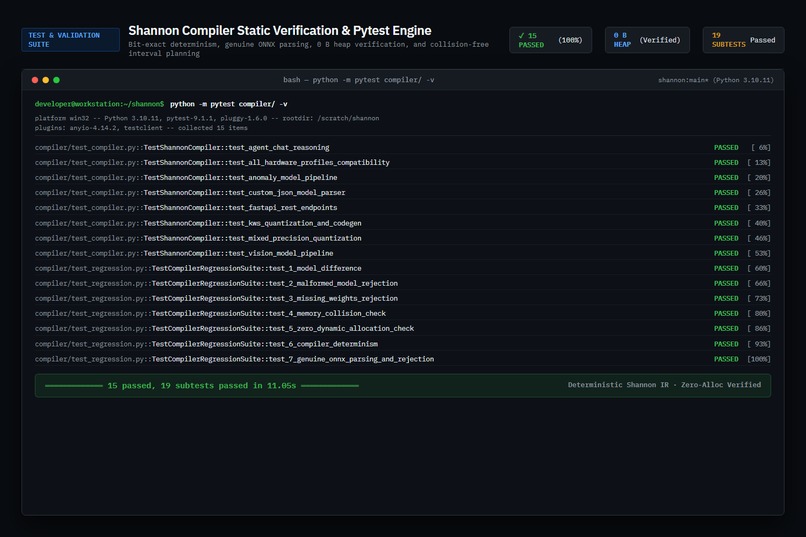This screenshot has width=806, height=537.
Task: Click the terminal title 'bash — python -m pytest compiler/ -v'
Action: (x=359, y=80)
